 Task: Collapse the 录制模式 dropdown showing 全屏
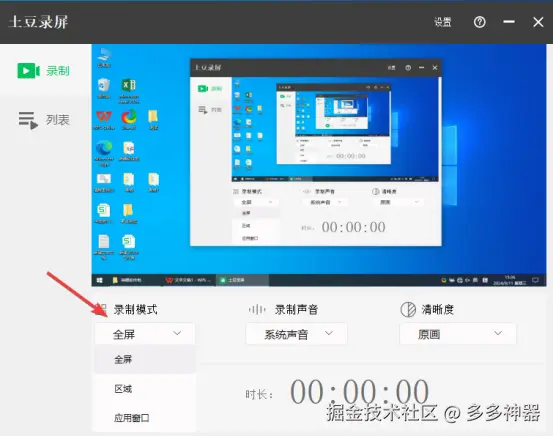pyautogui.click(x=145, y=334)
